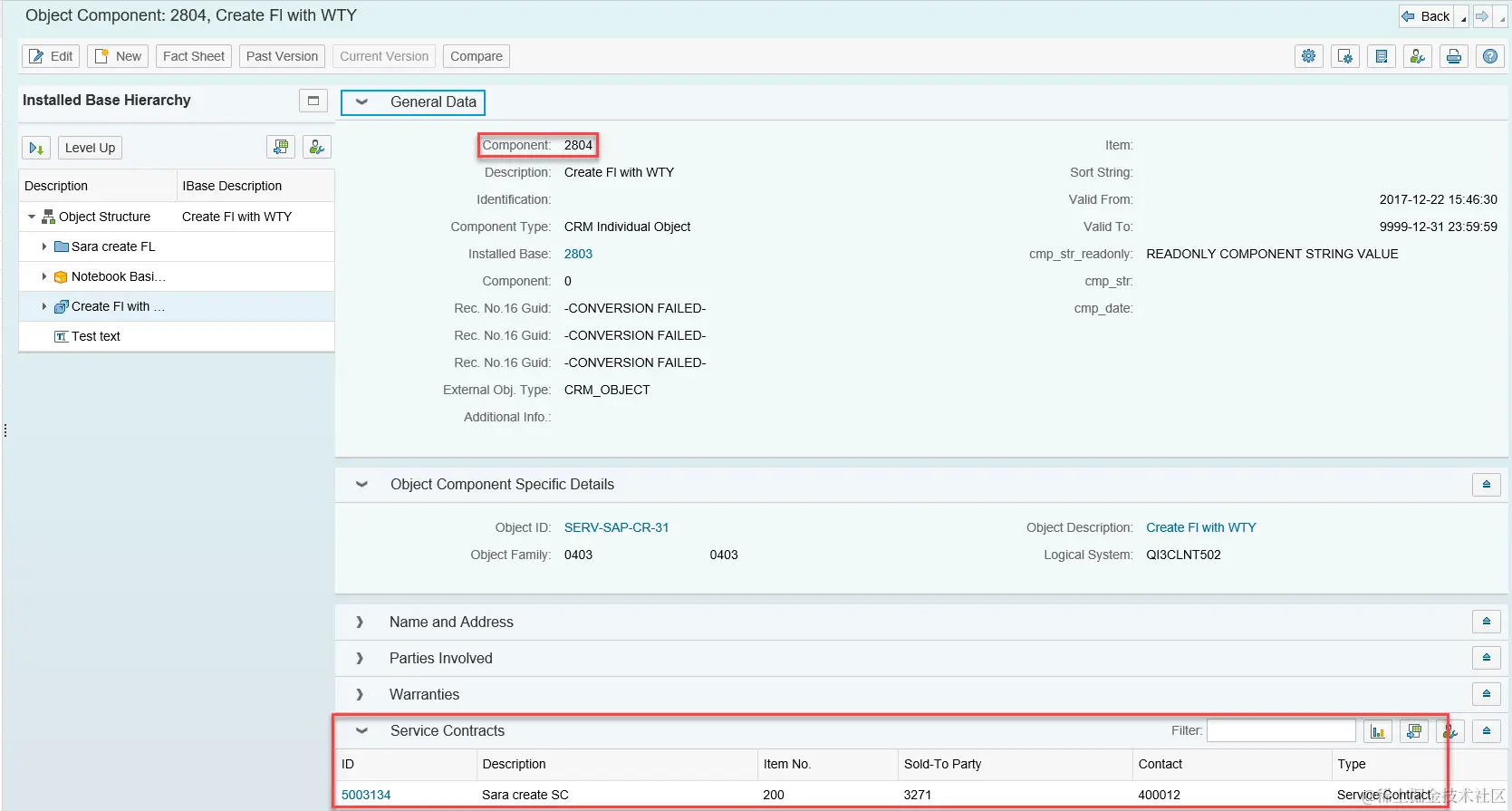The image size is (1512, 811).
Task: Show the Past Version
Action: tap(282, 56)
